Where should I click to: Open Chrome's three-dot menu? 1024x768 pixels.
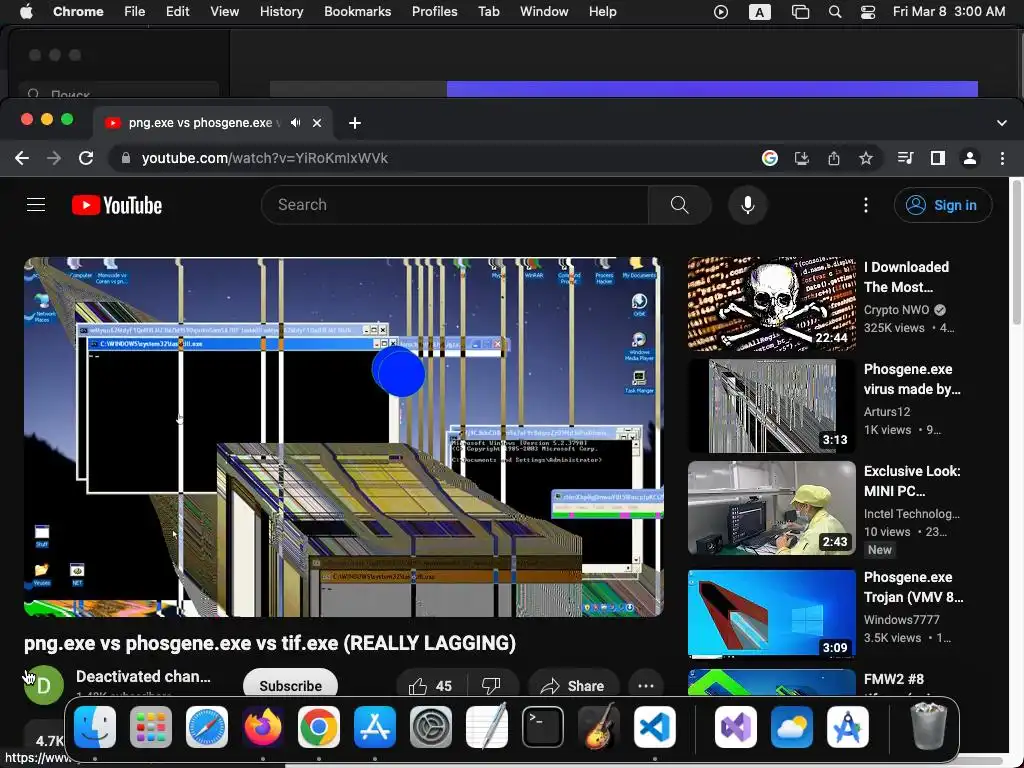click(x=1002, y=158)
